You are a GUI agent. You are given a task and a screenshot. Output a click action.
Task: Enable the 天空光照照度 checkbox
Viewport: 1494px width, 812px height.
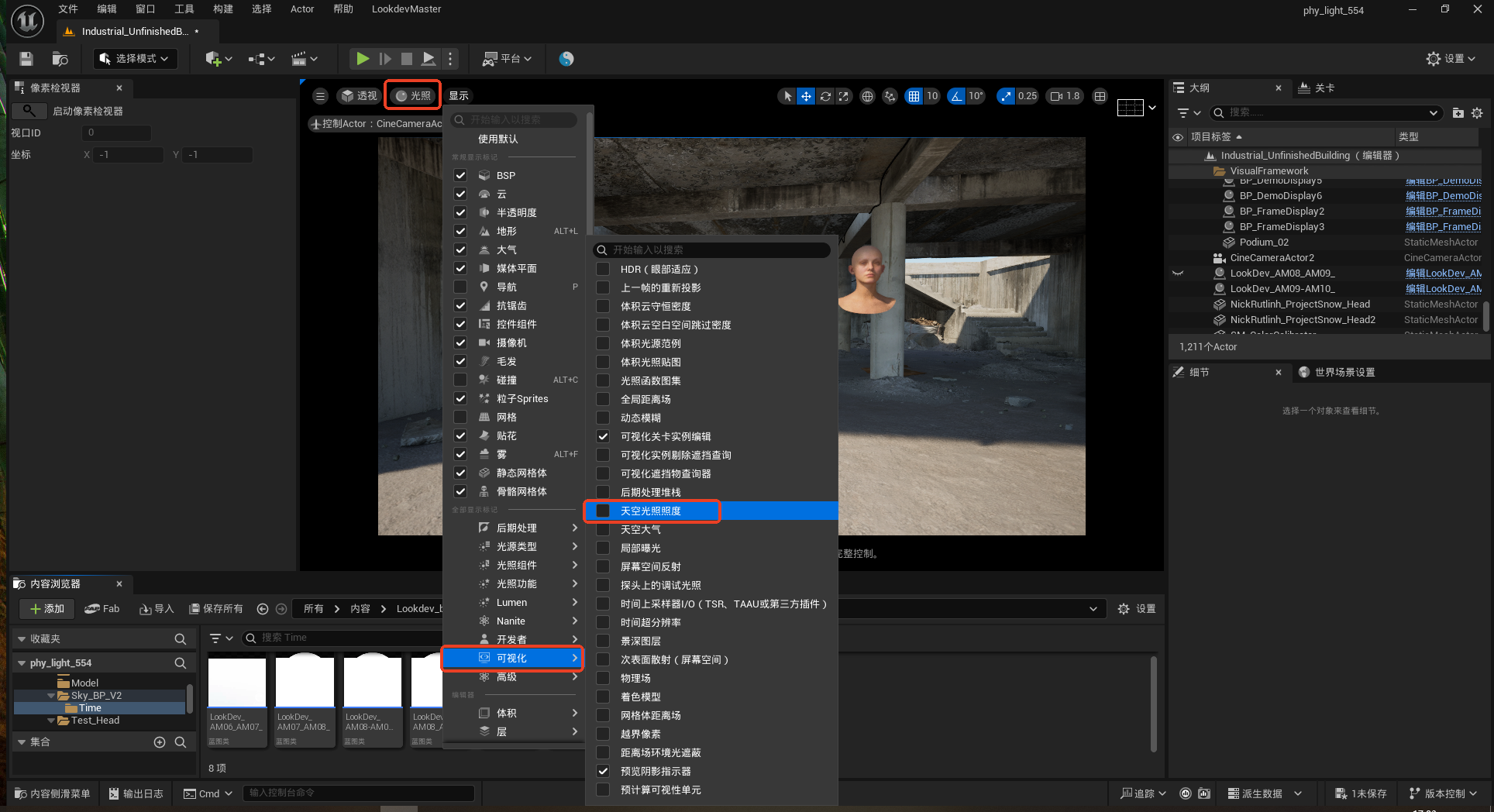603,511
